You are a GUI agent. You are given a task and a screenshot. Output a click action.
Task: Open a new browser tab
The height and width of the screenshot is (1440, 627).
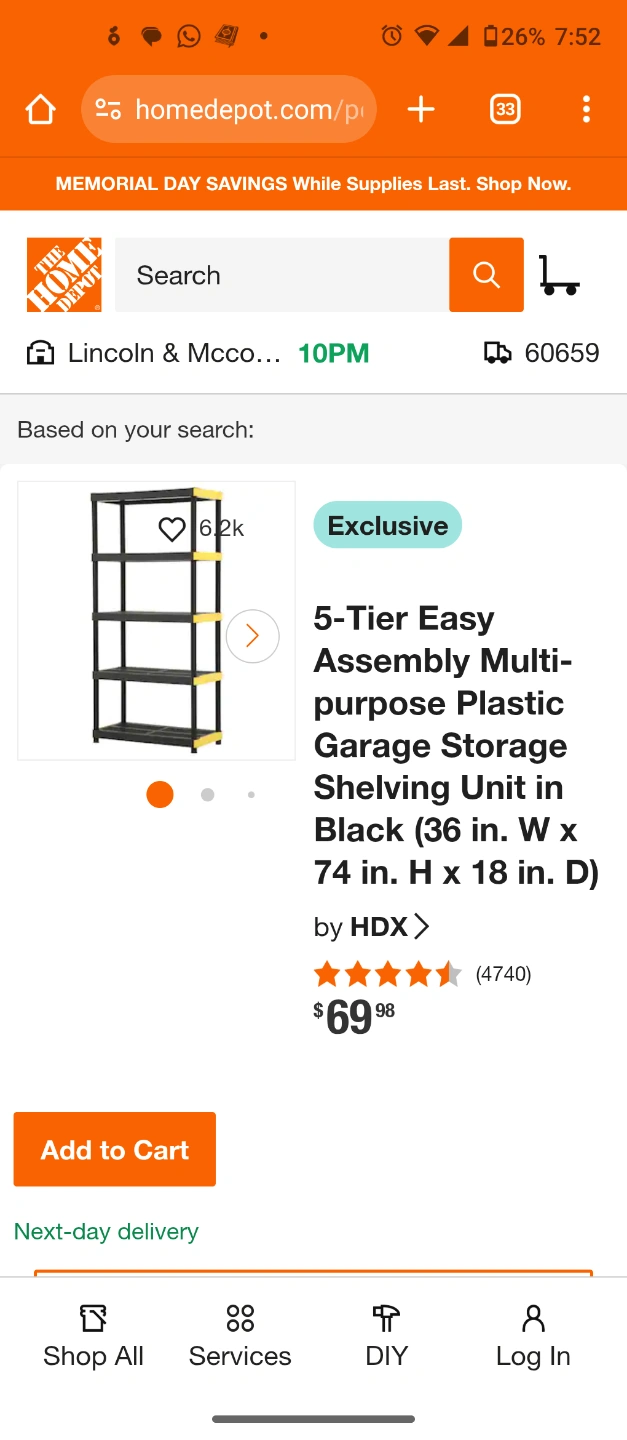(x=421, y=109)
